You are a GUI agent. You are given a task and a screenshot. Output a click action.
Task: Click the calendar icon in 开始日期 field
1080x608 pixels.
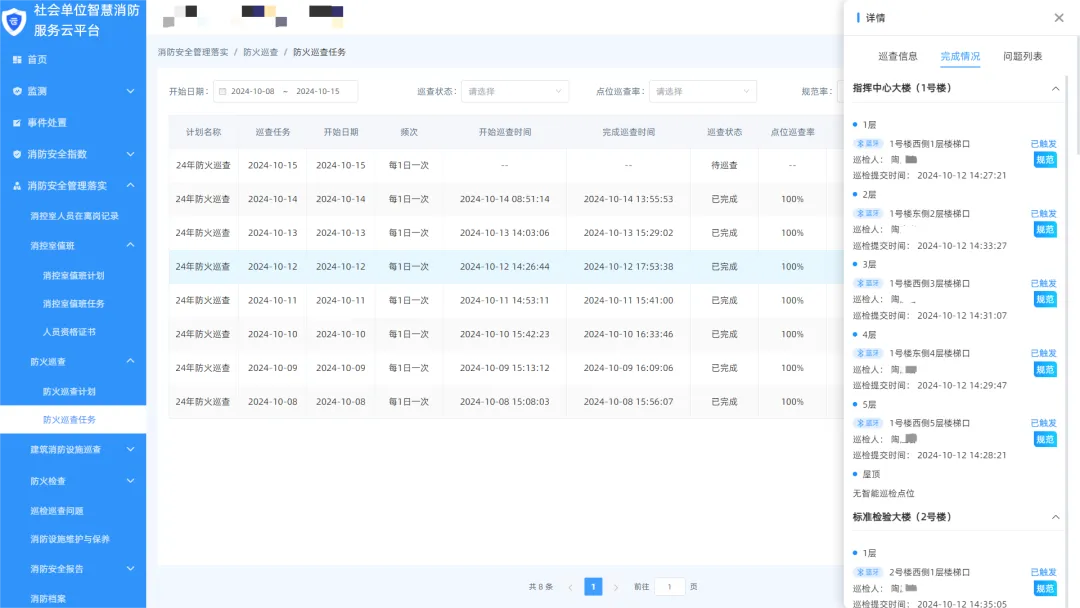pos(222,91)
